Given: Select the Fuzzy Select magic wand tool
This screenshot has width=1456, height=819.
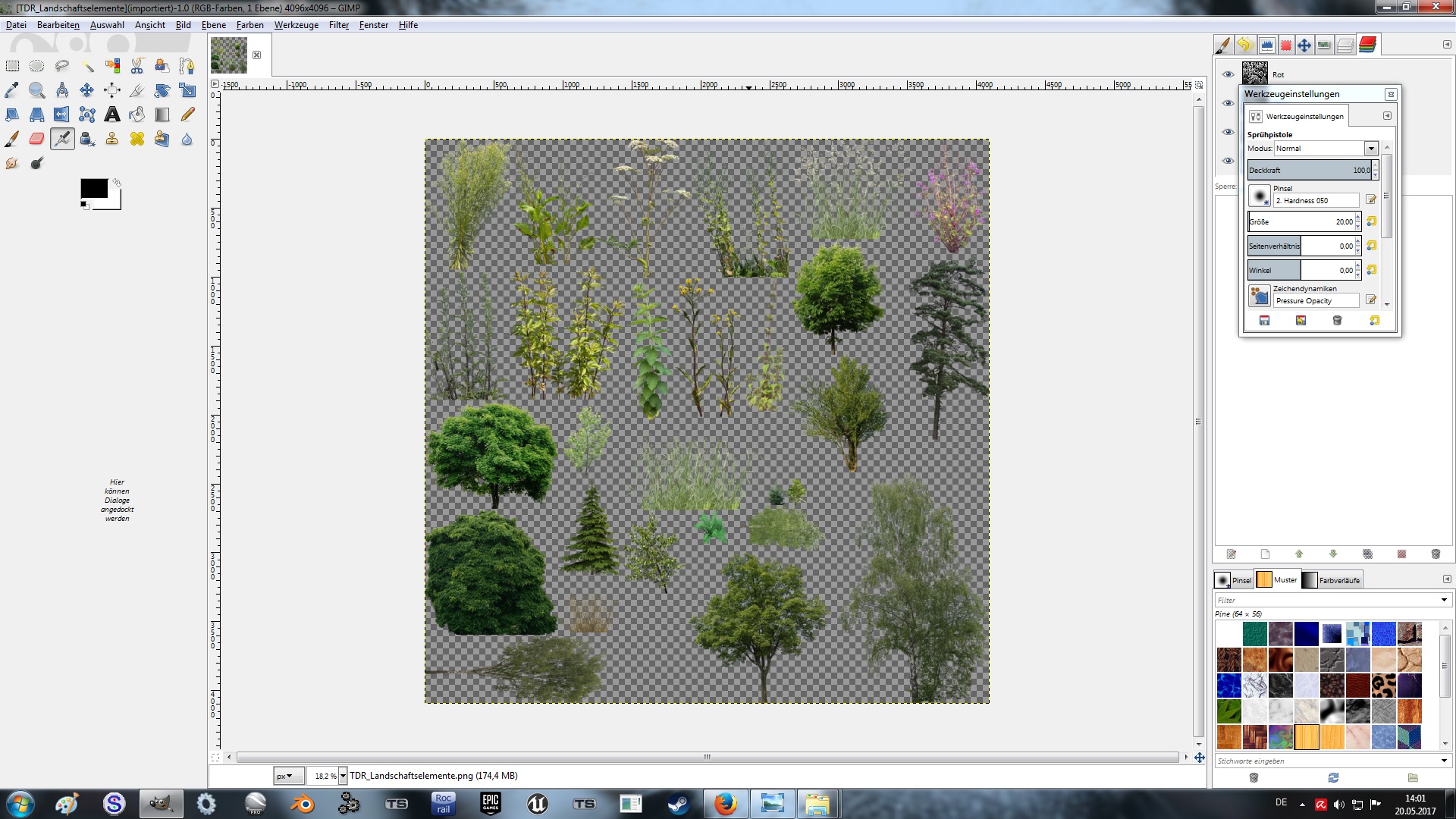Looking at the screenshot, I should [87, 66].
